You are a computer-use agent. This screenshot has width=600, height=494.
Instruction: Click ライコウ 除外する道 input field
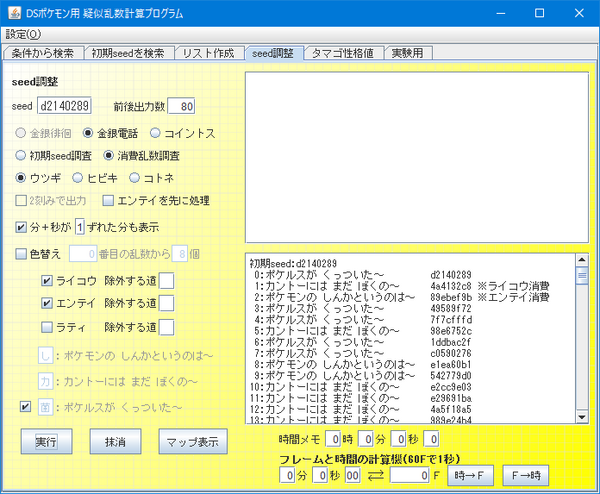click(166, 281)
